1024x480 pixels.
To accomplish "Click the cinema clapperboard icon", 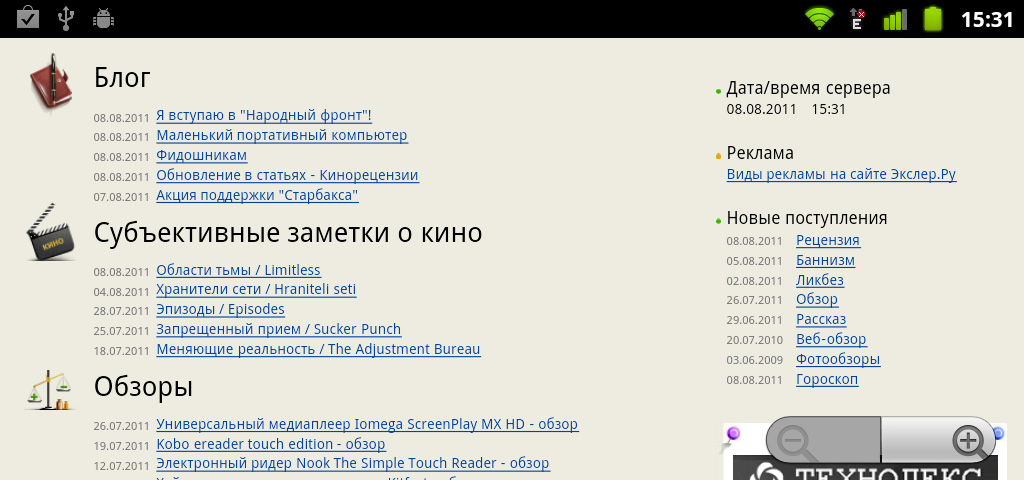I will pos(50,233).
